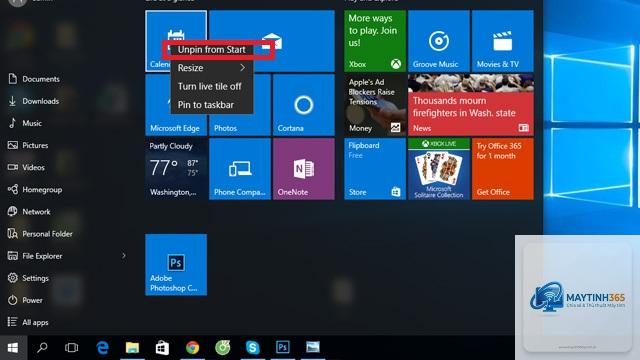Open the green circular taskbar app icon

point(222,348)
